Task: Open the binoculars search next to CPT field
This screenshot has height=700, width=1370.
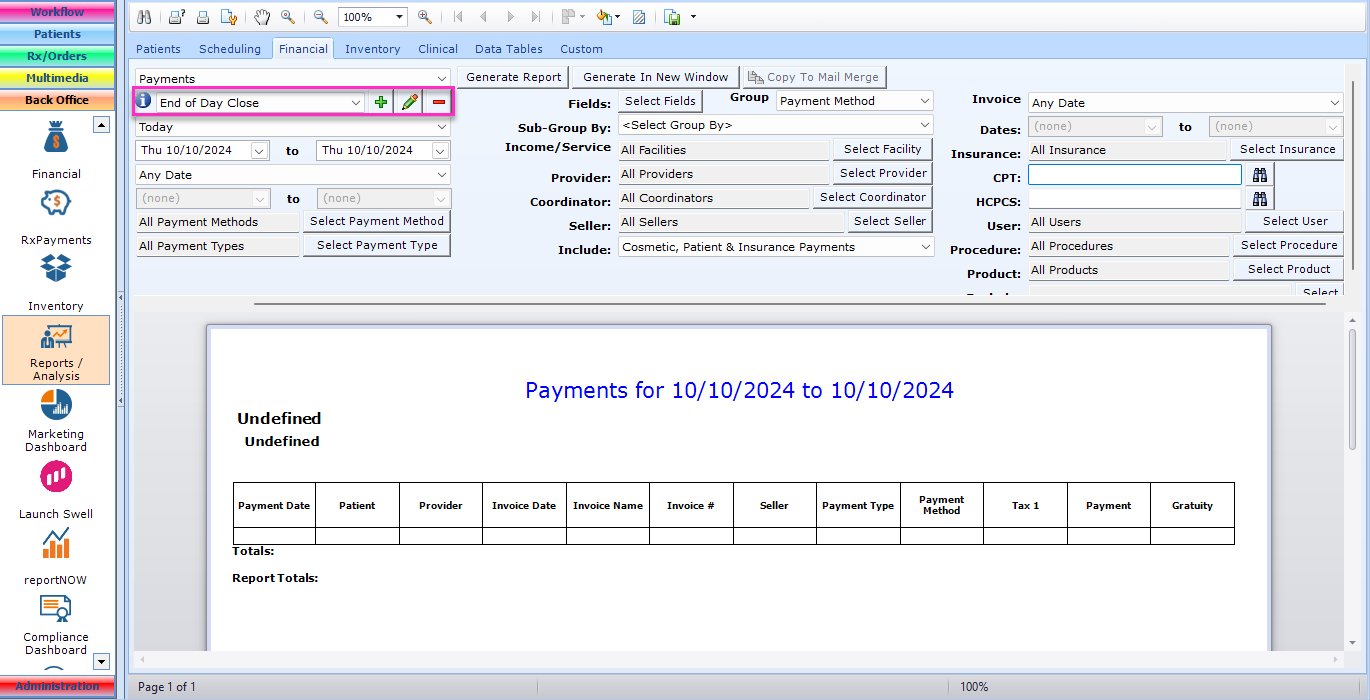Action: pos(1259,173)
